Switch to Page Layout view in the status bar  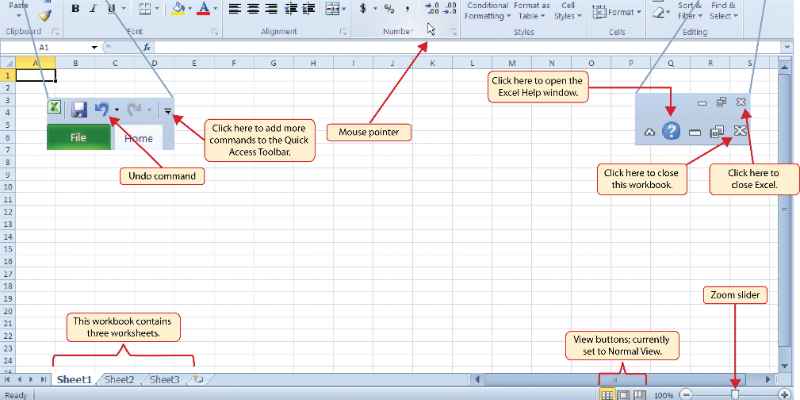(x=623, y=395)
